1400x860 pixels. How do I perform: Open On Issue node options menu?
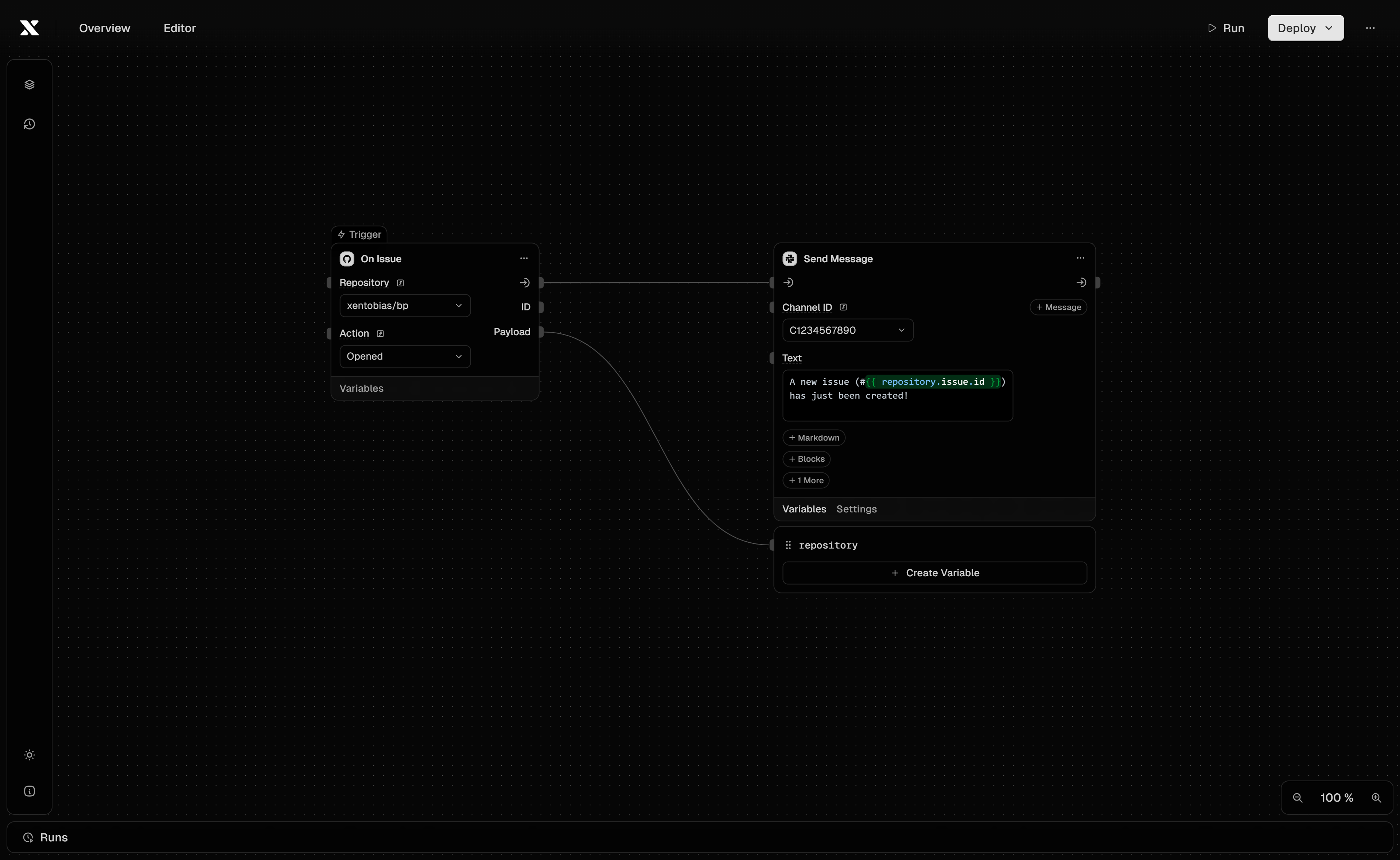(524, 258)
